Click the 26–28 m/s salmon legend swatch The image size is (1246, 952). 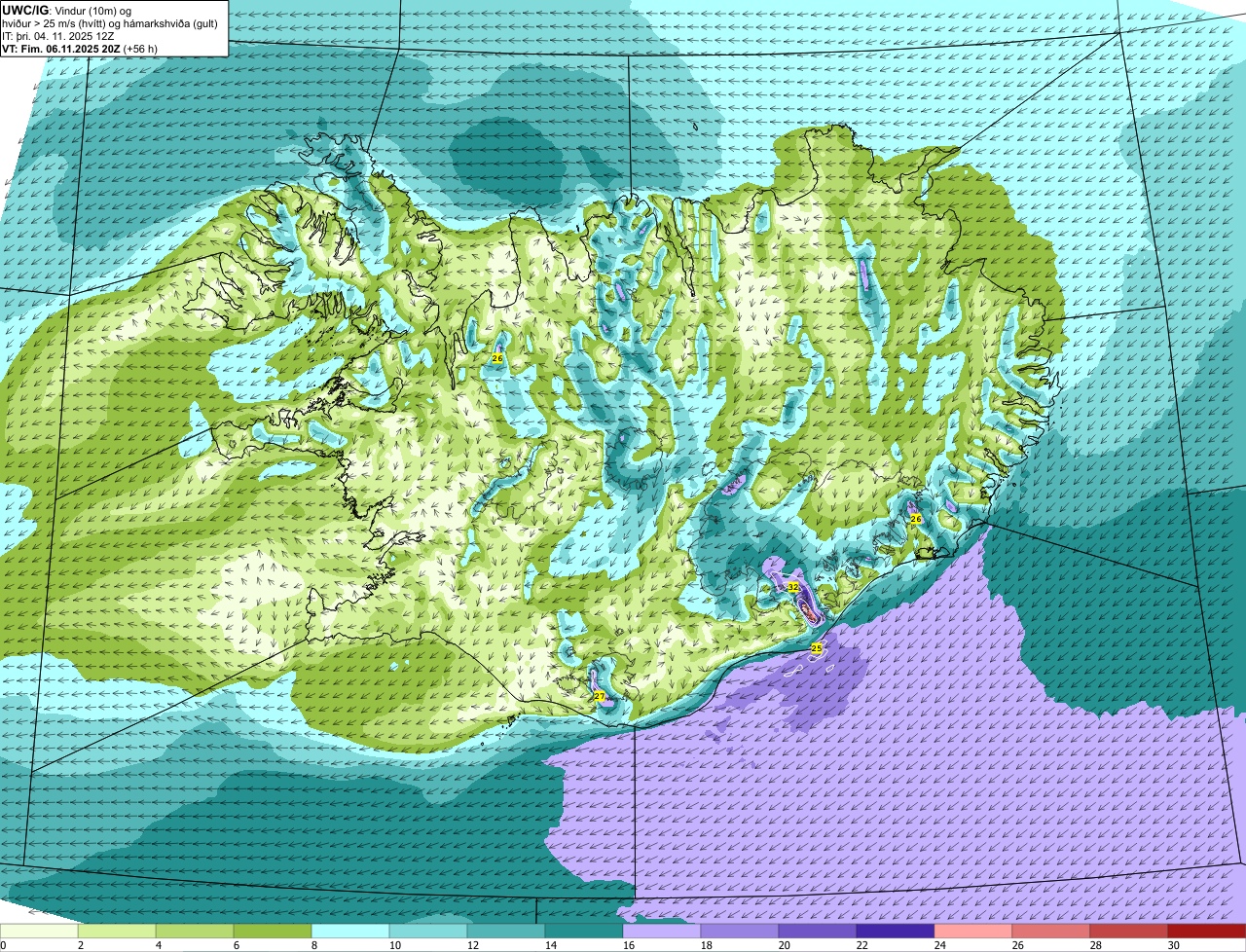tap(1051, 931)
